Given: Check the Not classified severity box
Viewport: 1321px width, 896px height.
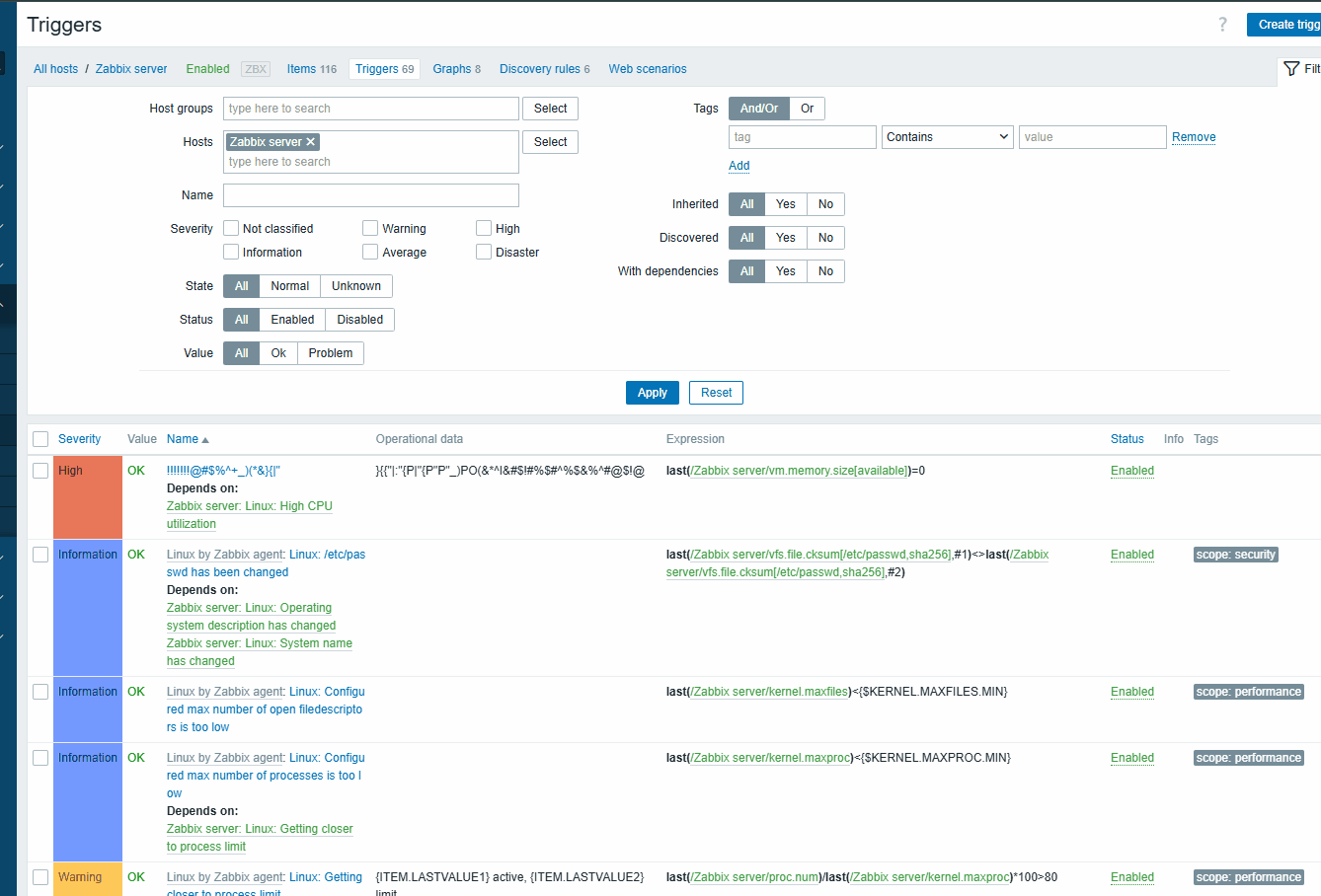Looking at the screenshot, I should [231, 228].
